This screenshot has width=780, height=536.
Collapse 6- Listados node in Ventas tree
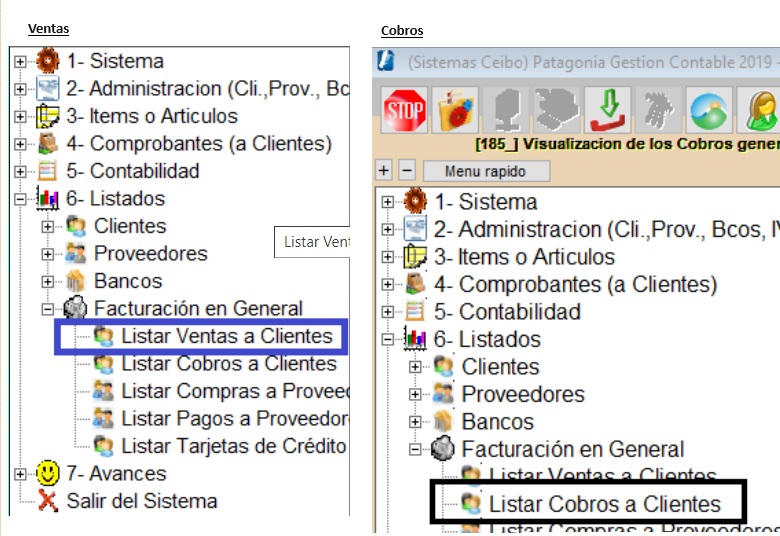[x=20, y=199]
